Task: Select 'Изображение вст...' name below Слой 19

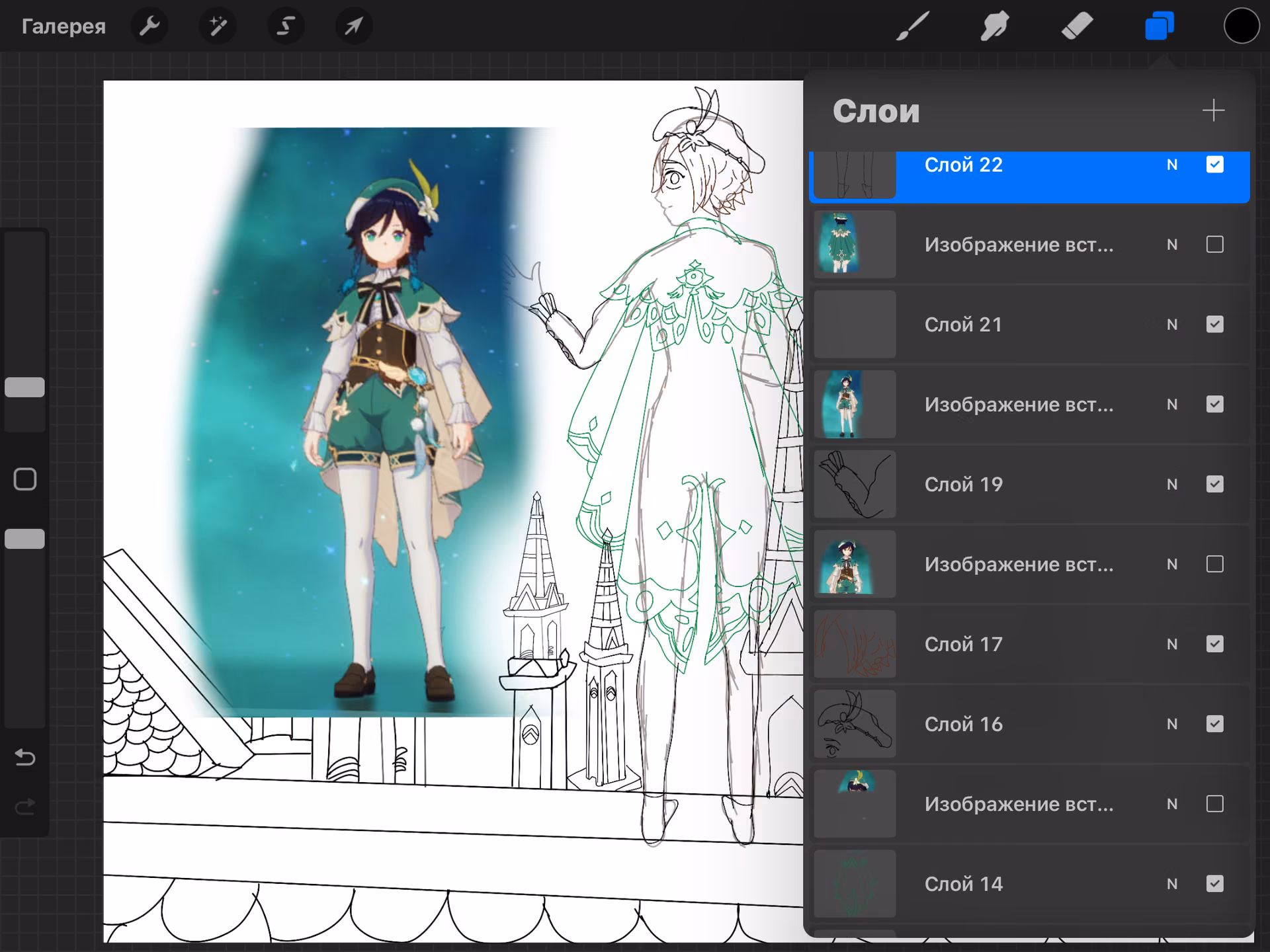Action: tap(1019, 565)
